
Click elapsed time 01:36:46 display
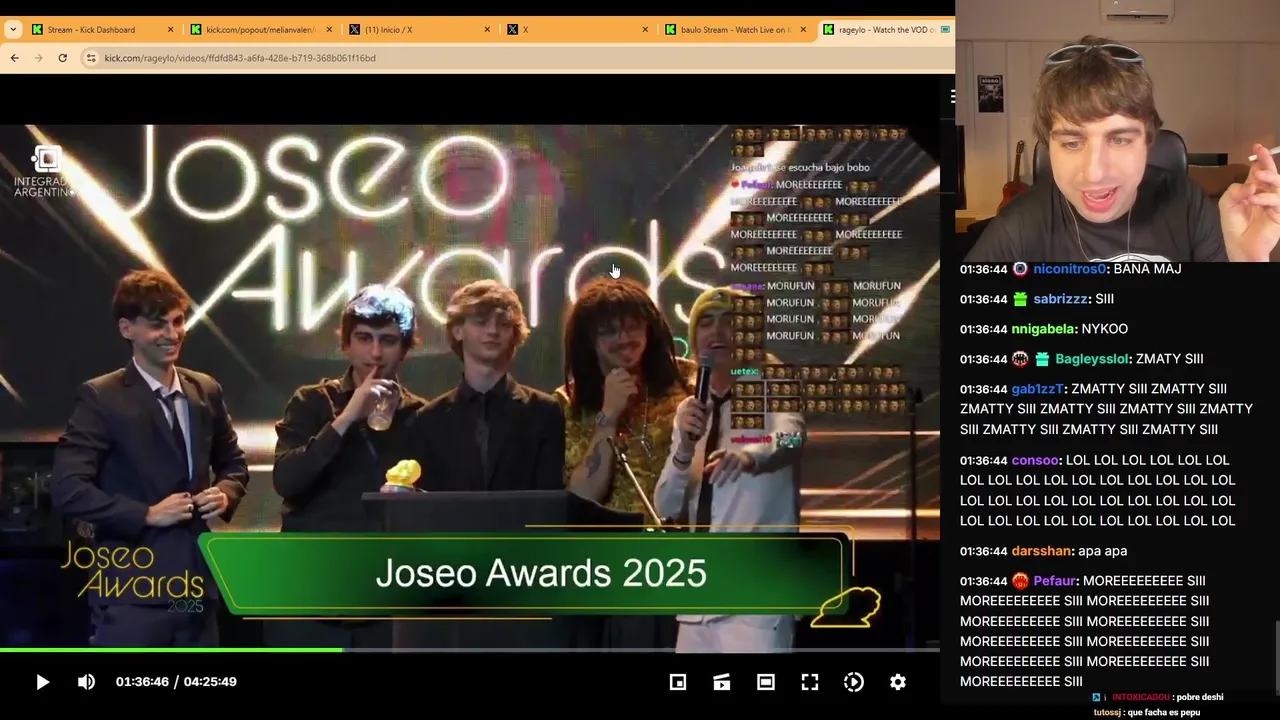click(142, 682)
